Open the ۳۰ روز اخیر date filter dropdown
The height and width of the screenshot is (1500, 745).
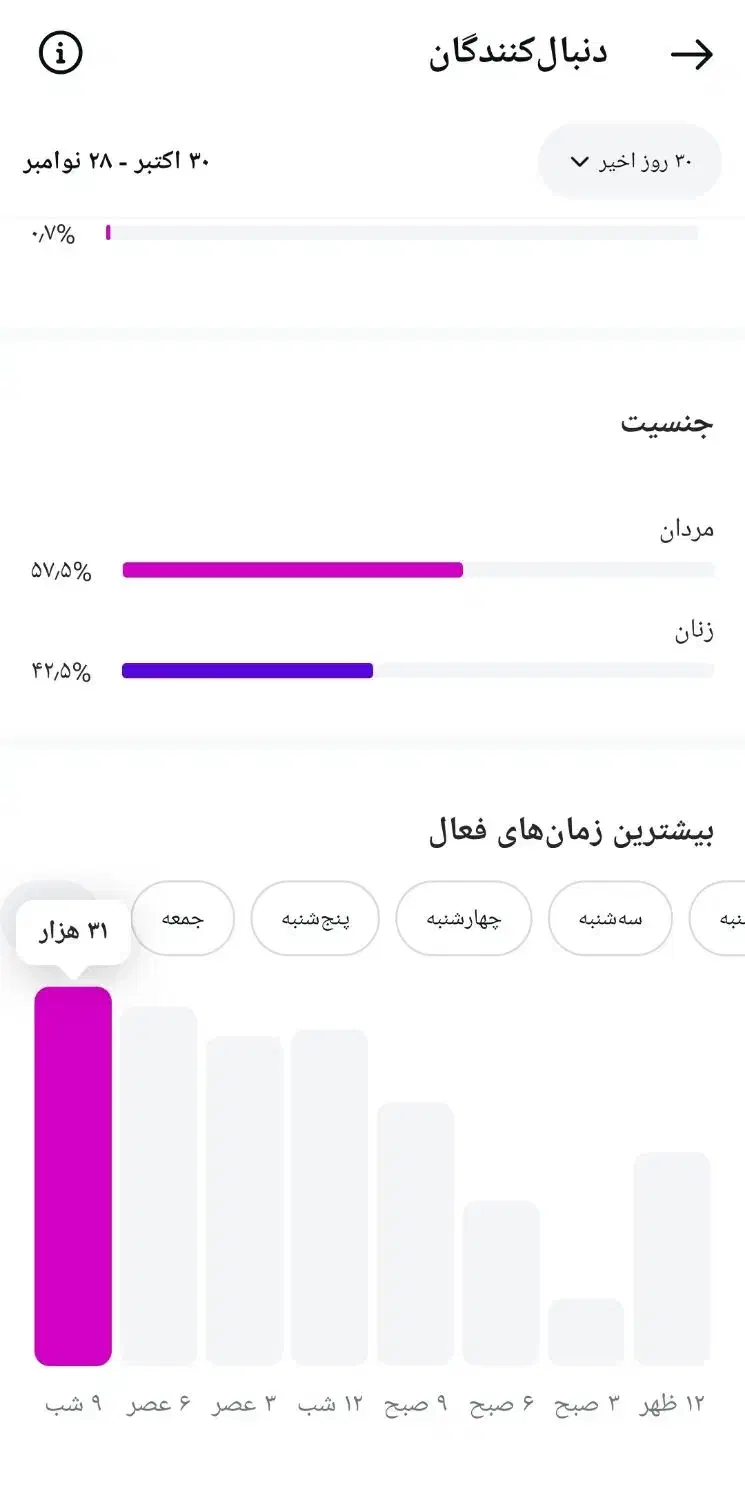629,161
